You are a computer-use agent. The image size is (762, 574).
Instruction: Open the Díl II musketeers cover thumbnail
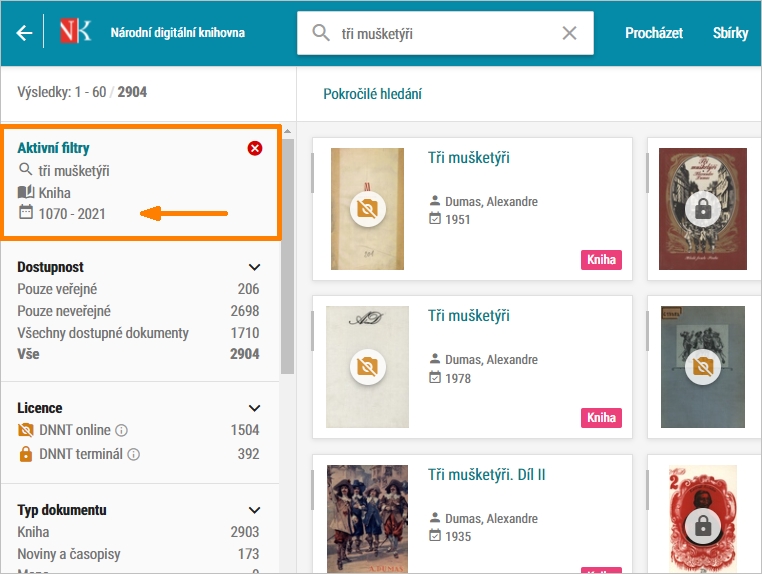(367, 519)
